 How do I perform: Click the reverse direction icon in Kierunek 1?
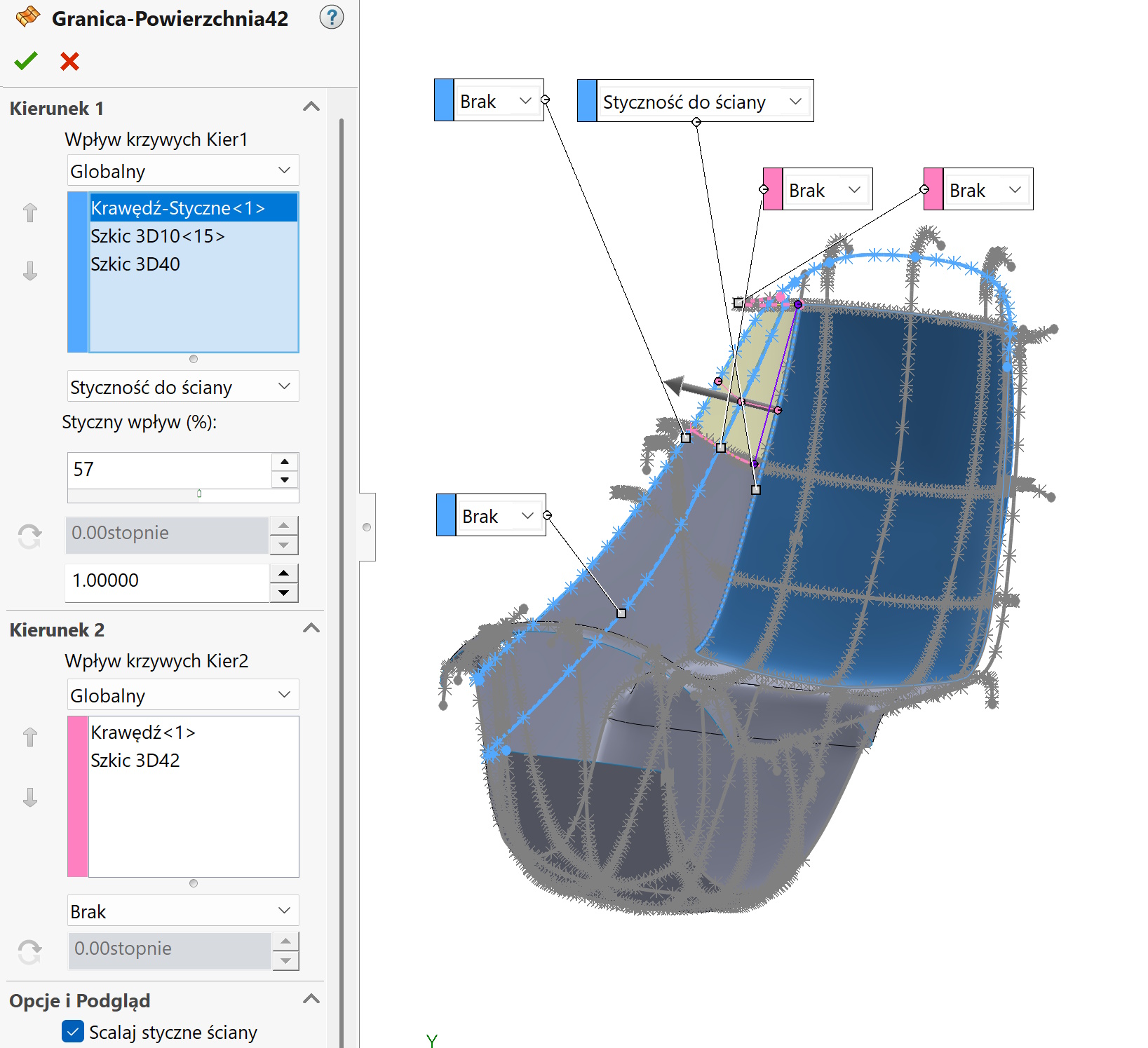[x=29, y=536]
